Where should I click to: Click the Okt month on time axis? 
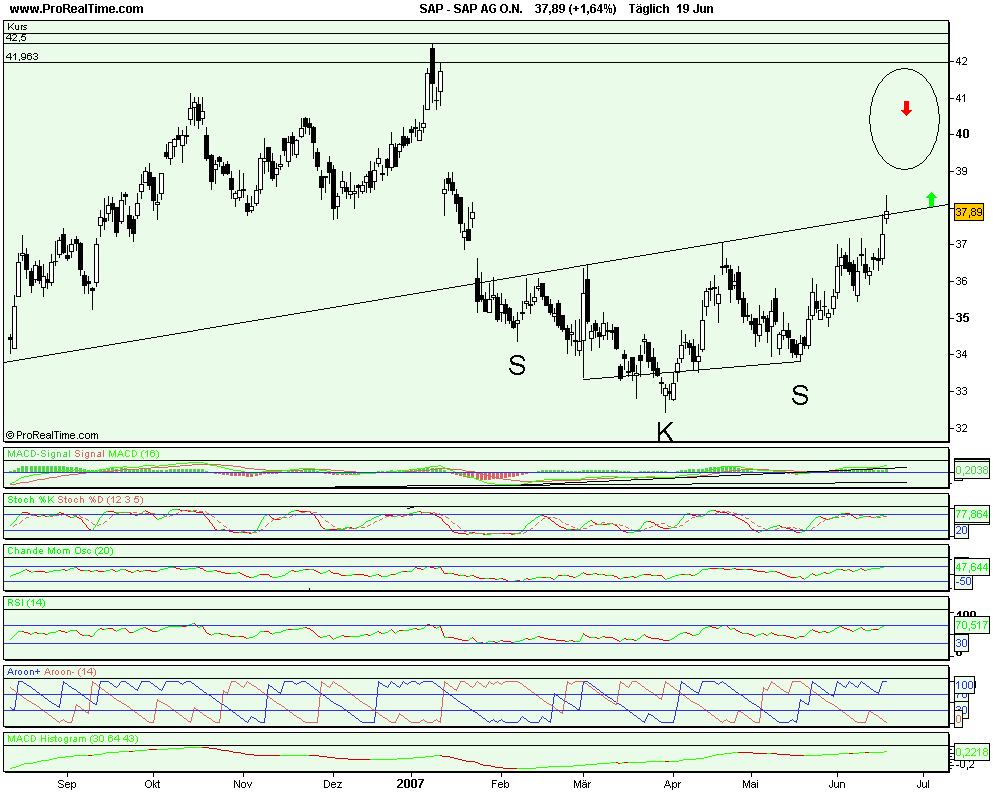(x=152, y=784)
